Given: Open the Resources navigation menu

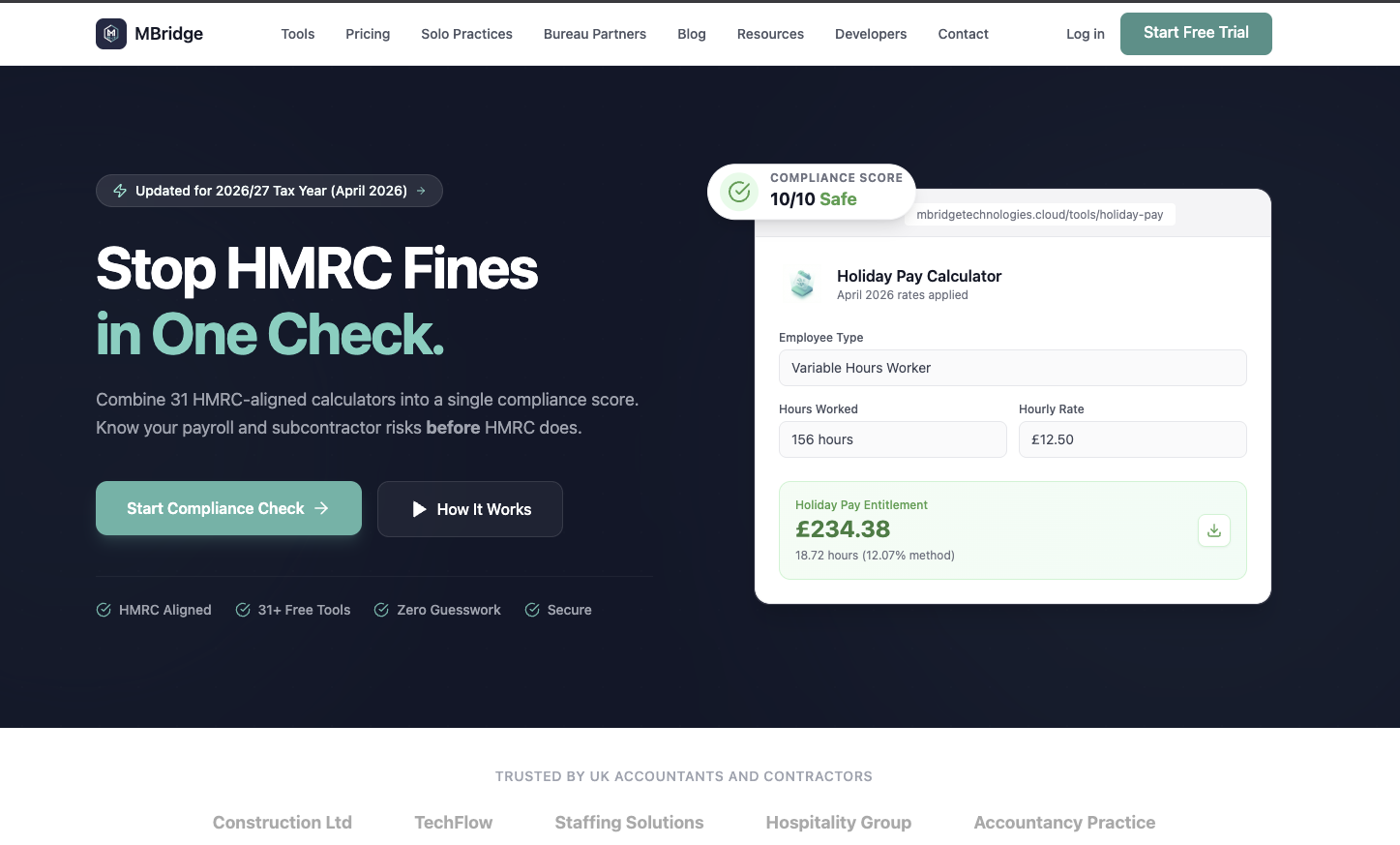Looking at the screenshot, I should (770, 34).
